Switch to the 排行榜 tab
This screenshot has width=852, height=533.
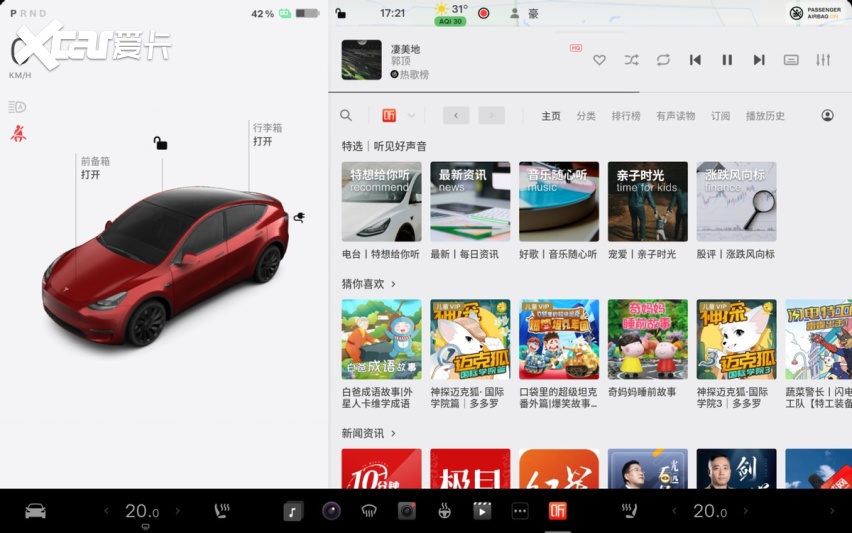(x=626, y=116)
